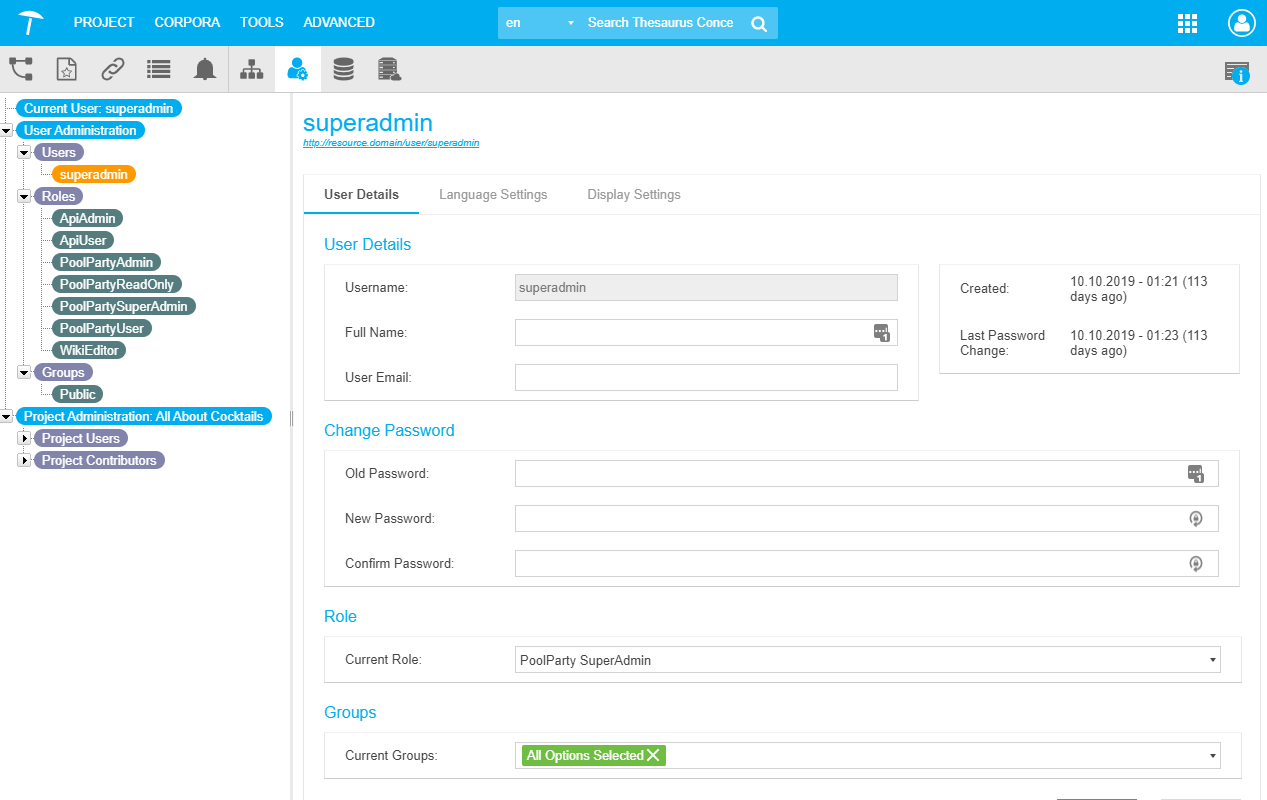Select Project Administration: All About Cocktails
The width and height of the screenshot is (1267, 800).
click(x=144, y=416)
